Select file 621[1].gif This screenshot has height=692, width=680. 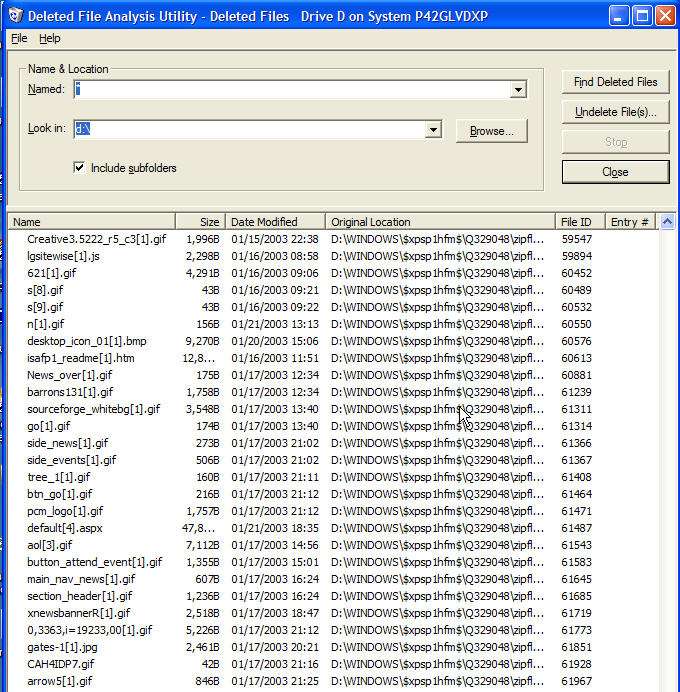[51, 273]
